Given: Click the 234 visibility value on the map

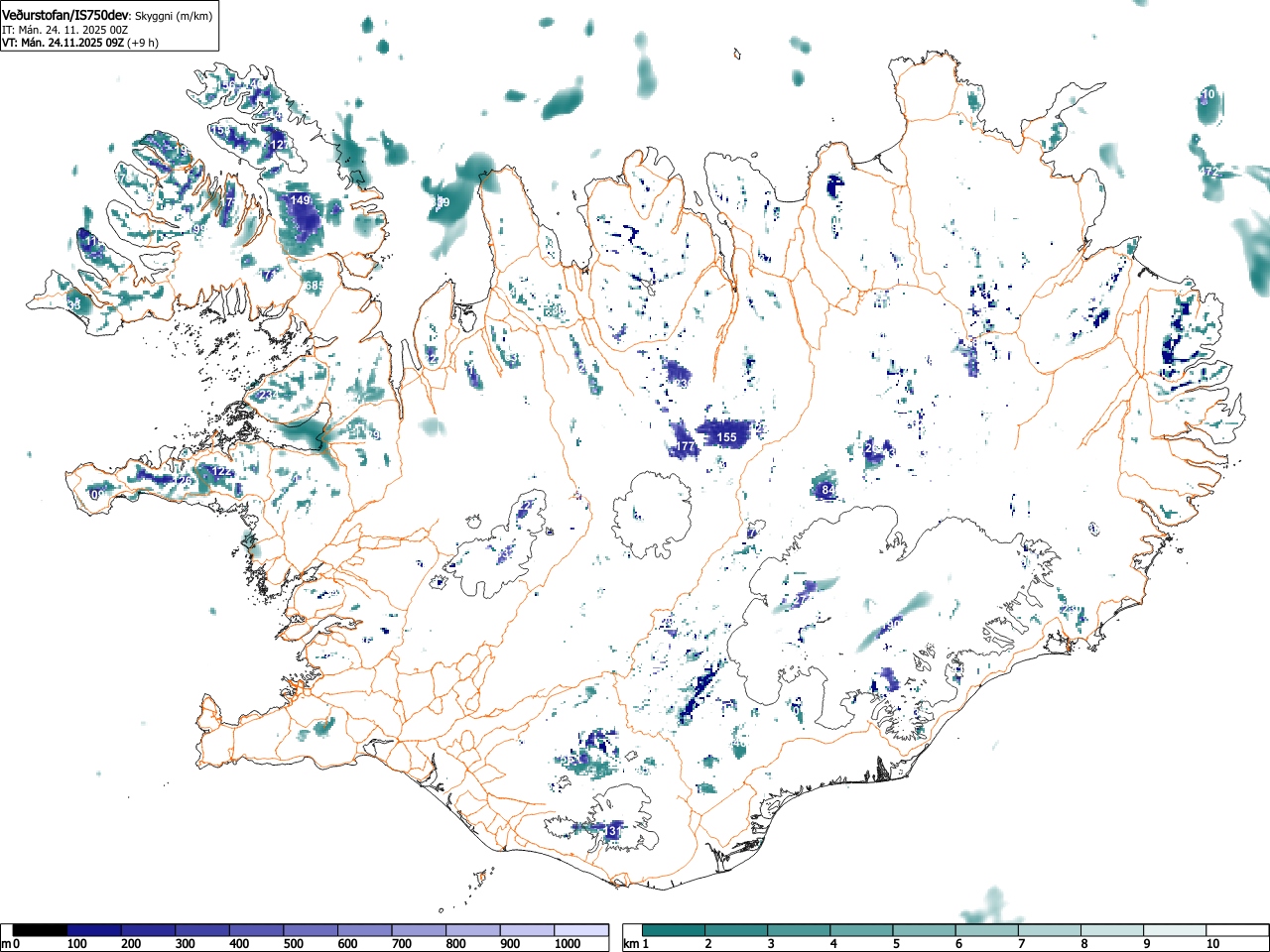Looking at the screenshot, I should [x=267, y=395].
